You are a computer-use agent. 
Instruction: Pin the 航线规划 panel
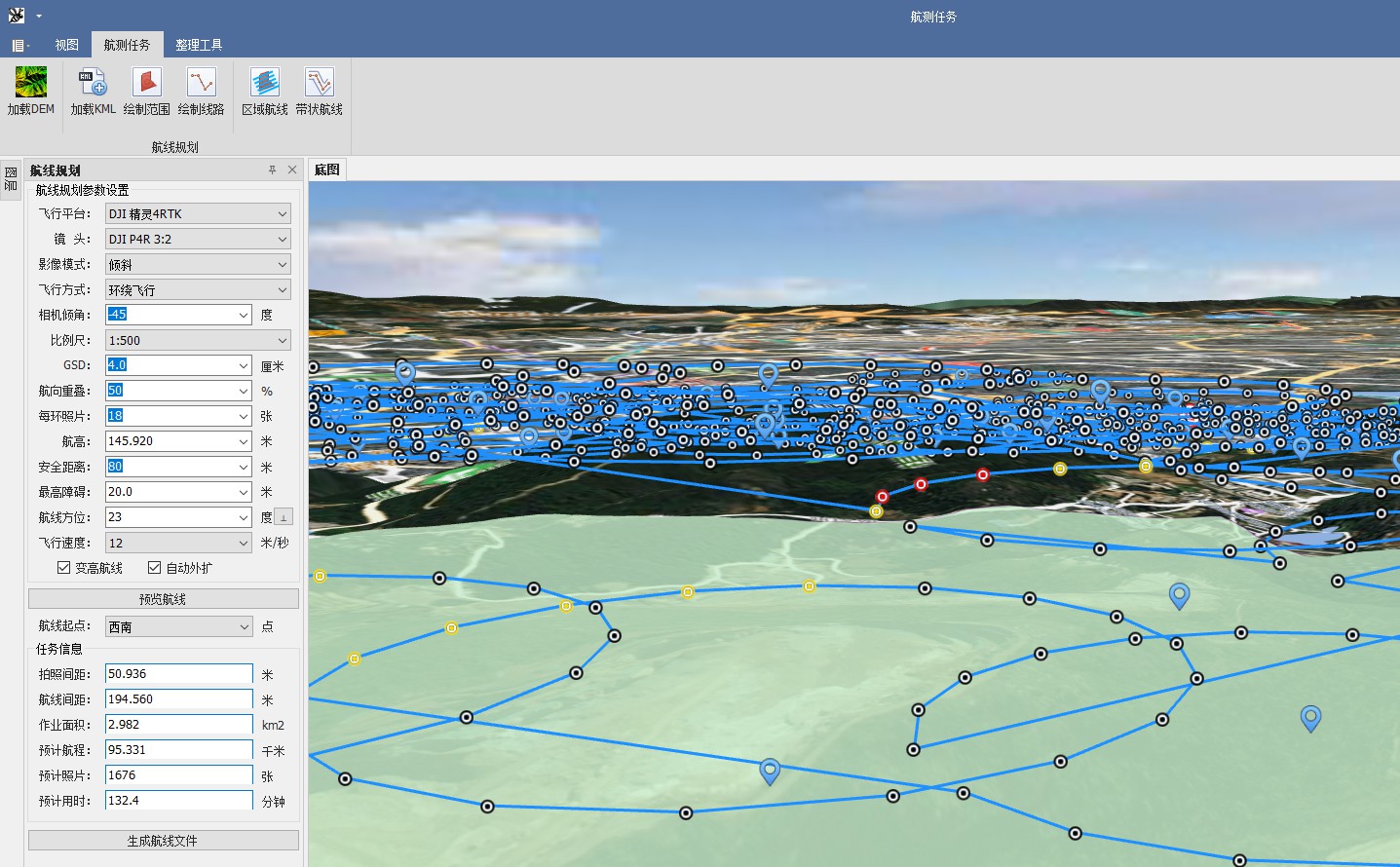click(272, 170)
